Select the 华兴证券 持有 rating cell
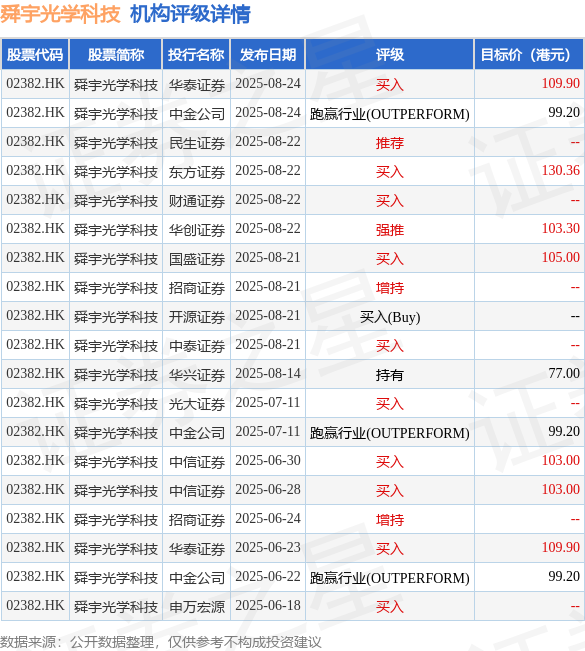The height and width of the screenshot is (651, 585). point(389,375)
